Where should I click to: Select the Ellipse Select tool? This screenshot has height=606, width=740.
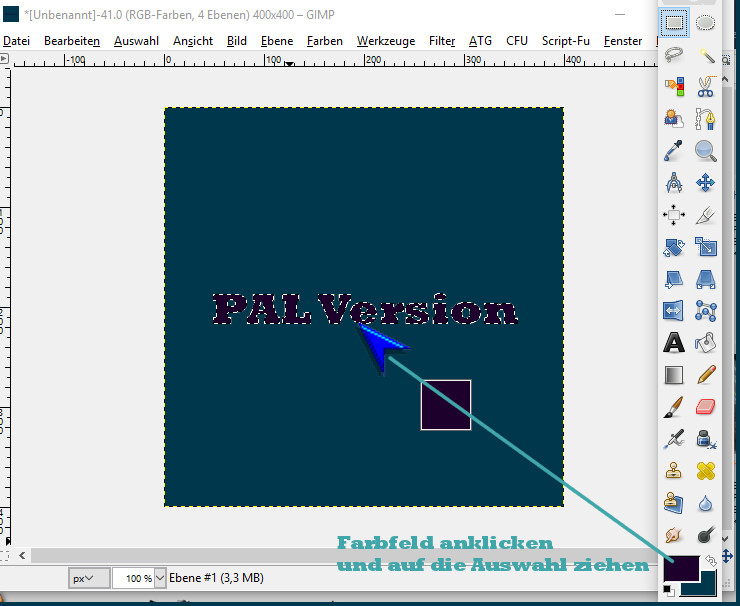click(705, 22)
